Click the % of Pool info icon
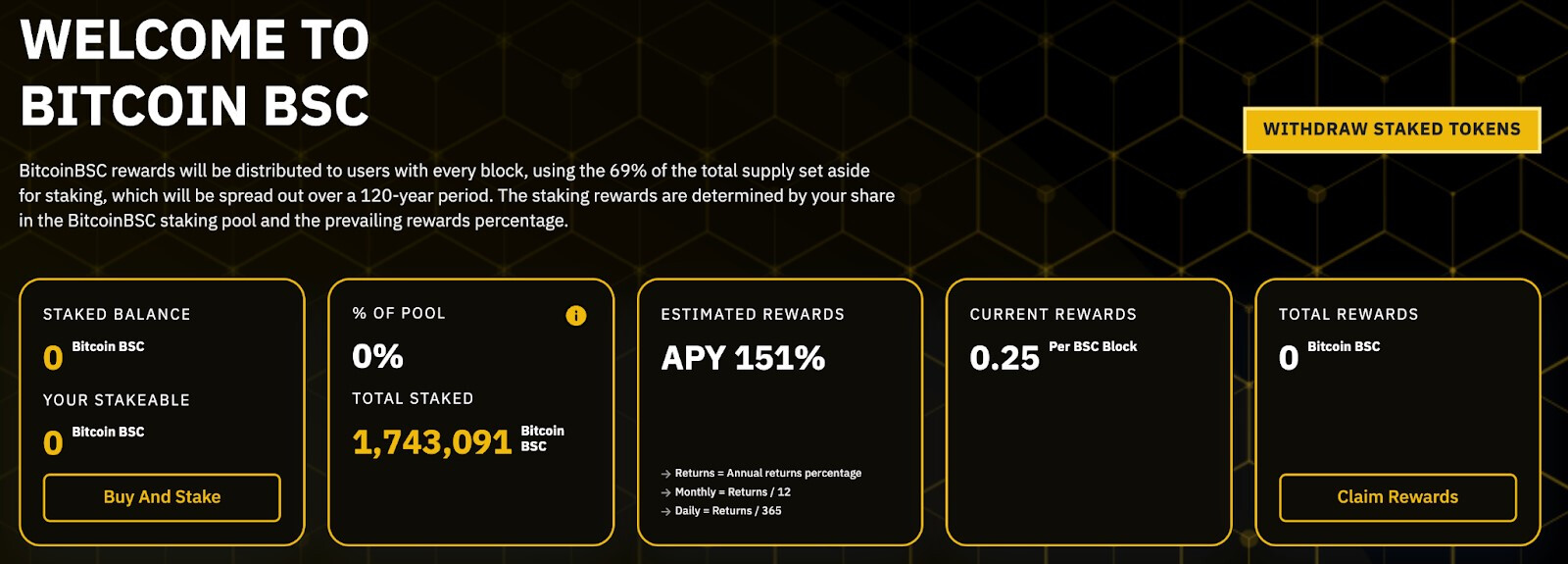 [x=576, y=315]
